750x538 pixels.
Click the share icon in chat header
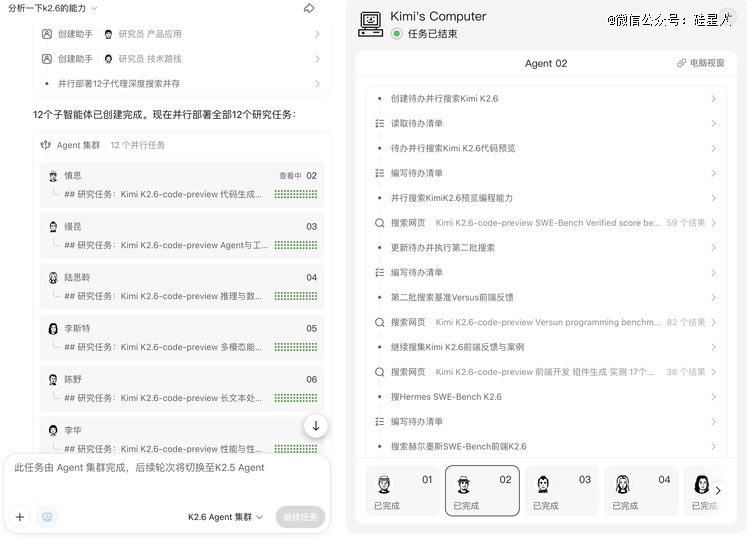click(309, 8)
